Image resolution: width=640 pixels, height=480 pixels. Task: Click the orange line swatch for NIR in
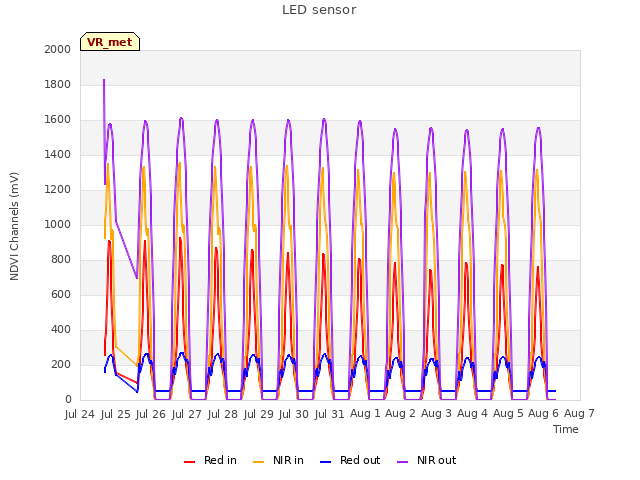click(x=258, y=462)
